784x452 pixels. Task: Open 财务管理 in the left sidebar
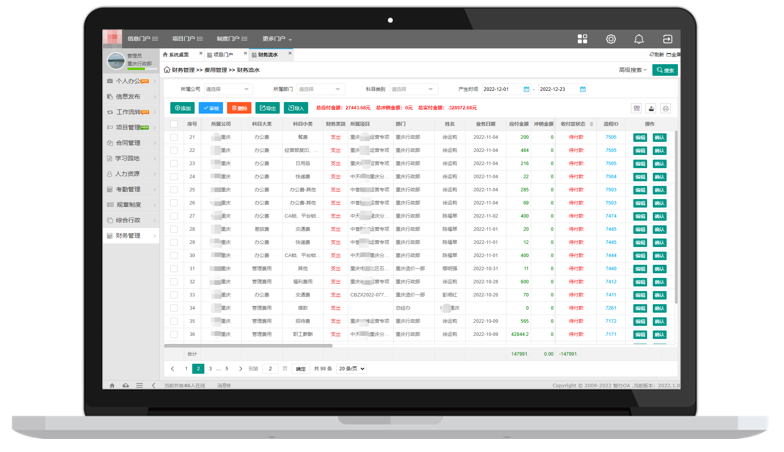pyautogui.click(x=129, y=236)
